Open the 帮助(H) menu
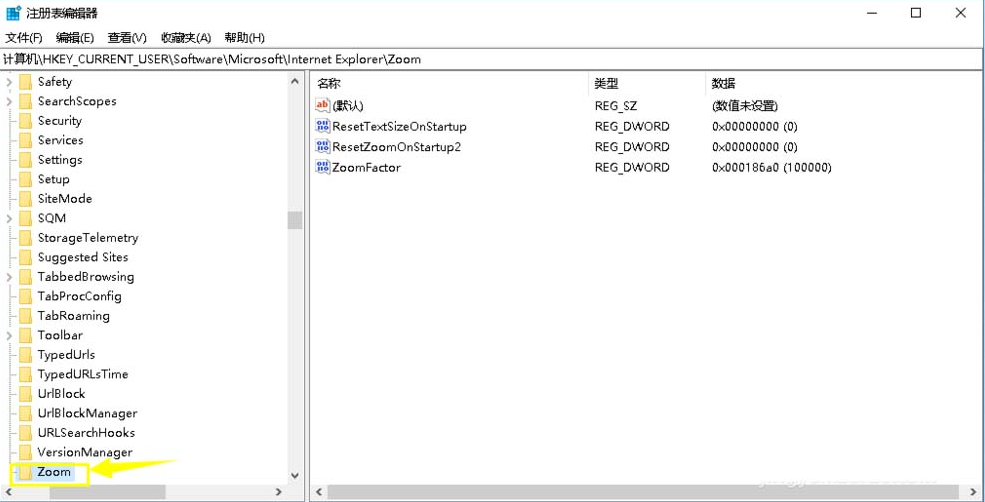 pos(244,38)
